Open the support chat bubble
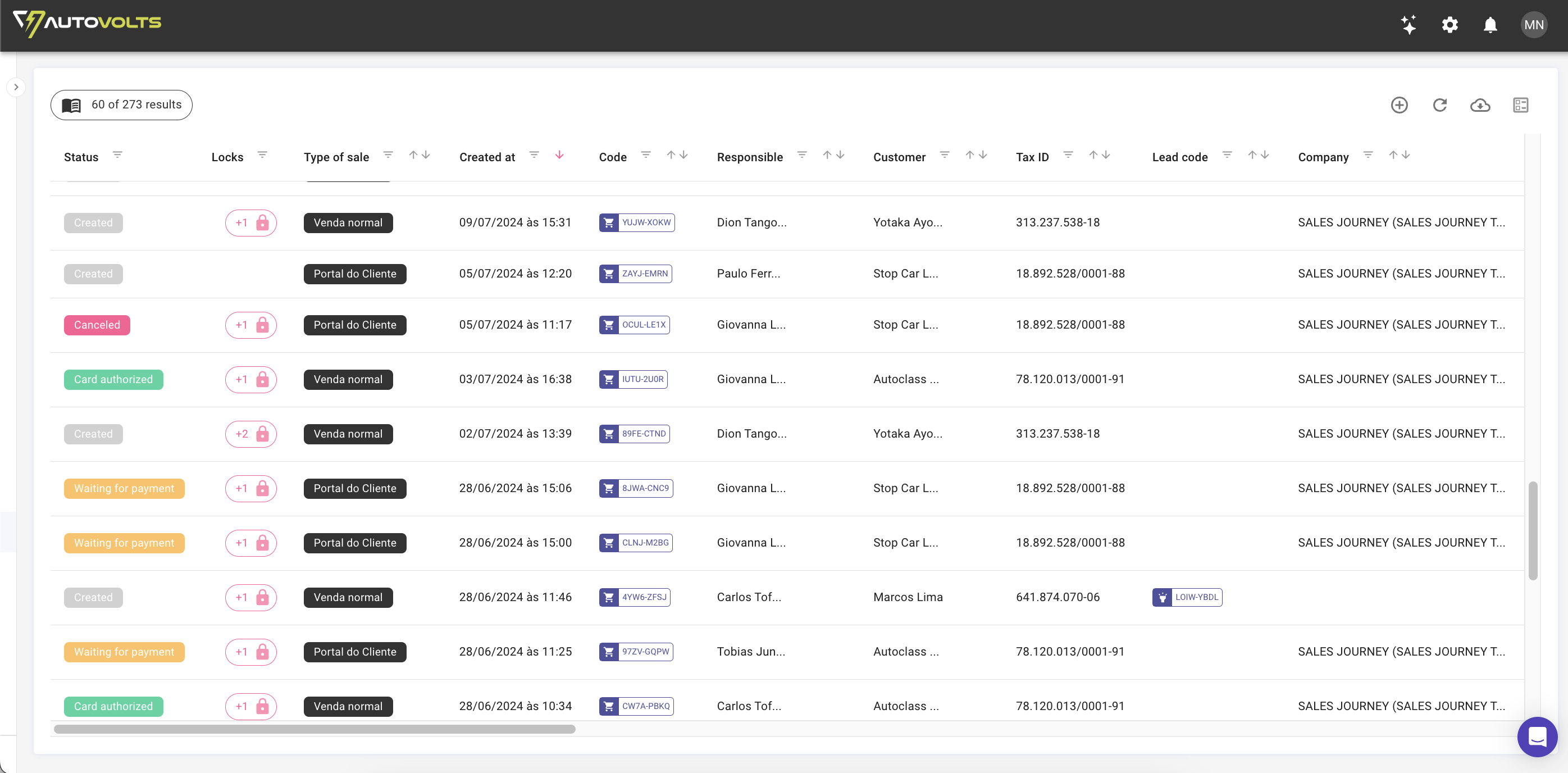Image resolution: width=1568 pixels, height=773 pixels. [1538, 736]
